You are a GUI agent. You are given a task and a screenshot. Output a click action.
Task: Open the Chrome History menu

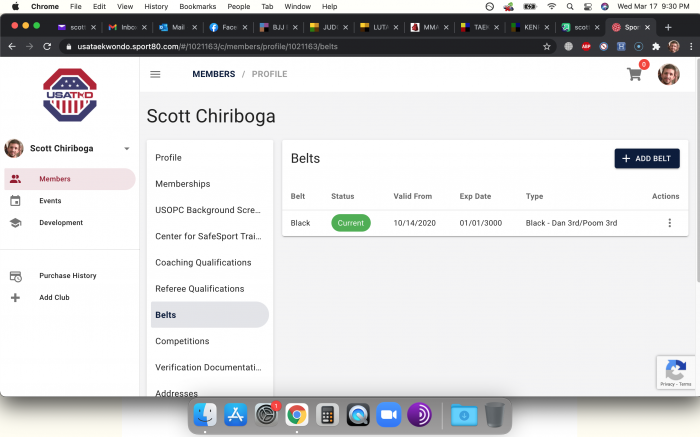pos(156,6)
